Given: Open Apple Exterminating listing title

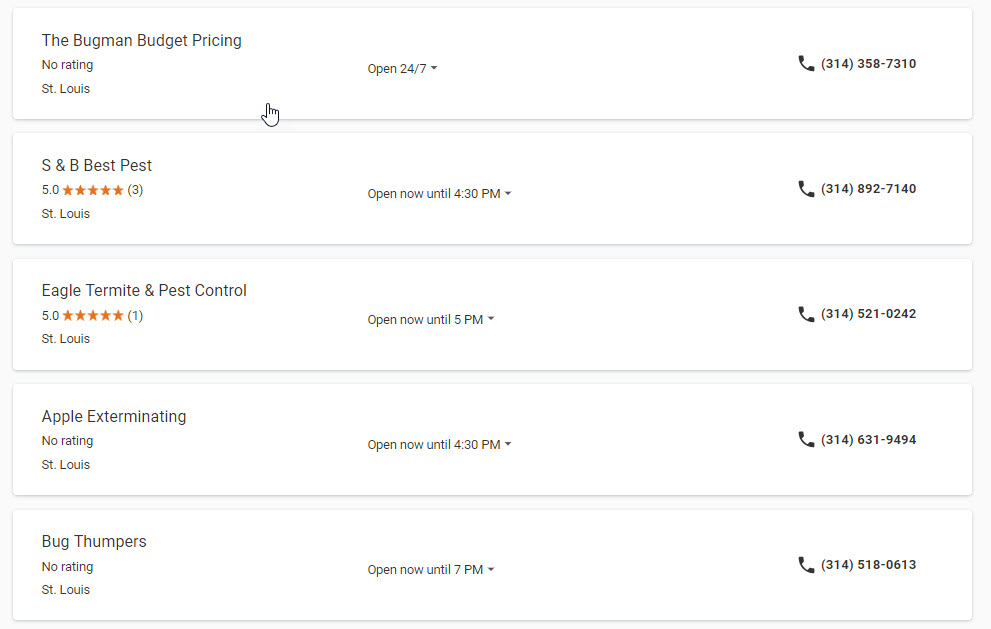Looking at the screenshot, I should [x=114, y=417].
